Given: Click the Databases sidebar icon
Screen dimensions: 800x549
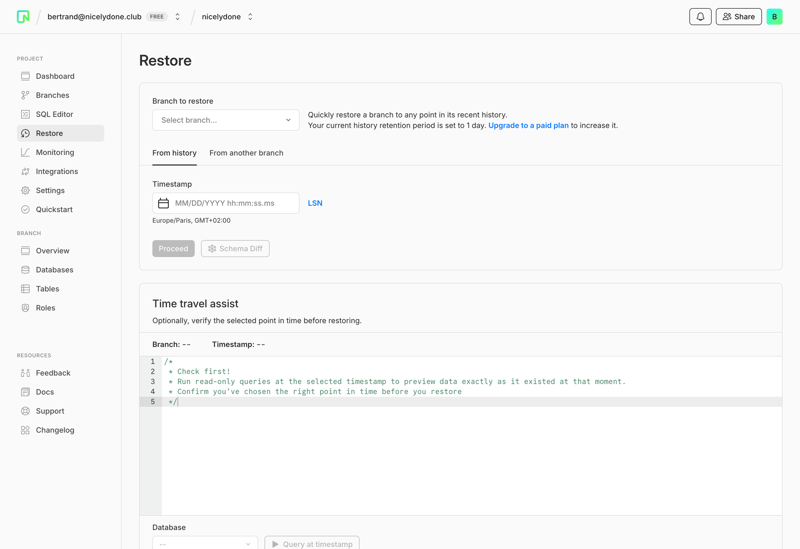Looking at the screenshot, I should click(25, 269).
